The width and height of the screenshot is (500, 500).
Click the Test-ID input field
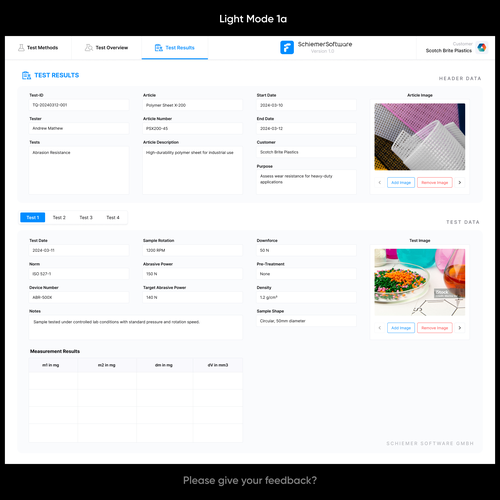pyautogui.click(x=79, y=105)
